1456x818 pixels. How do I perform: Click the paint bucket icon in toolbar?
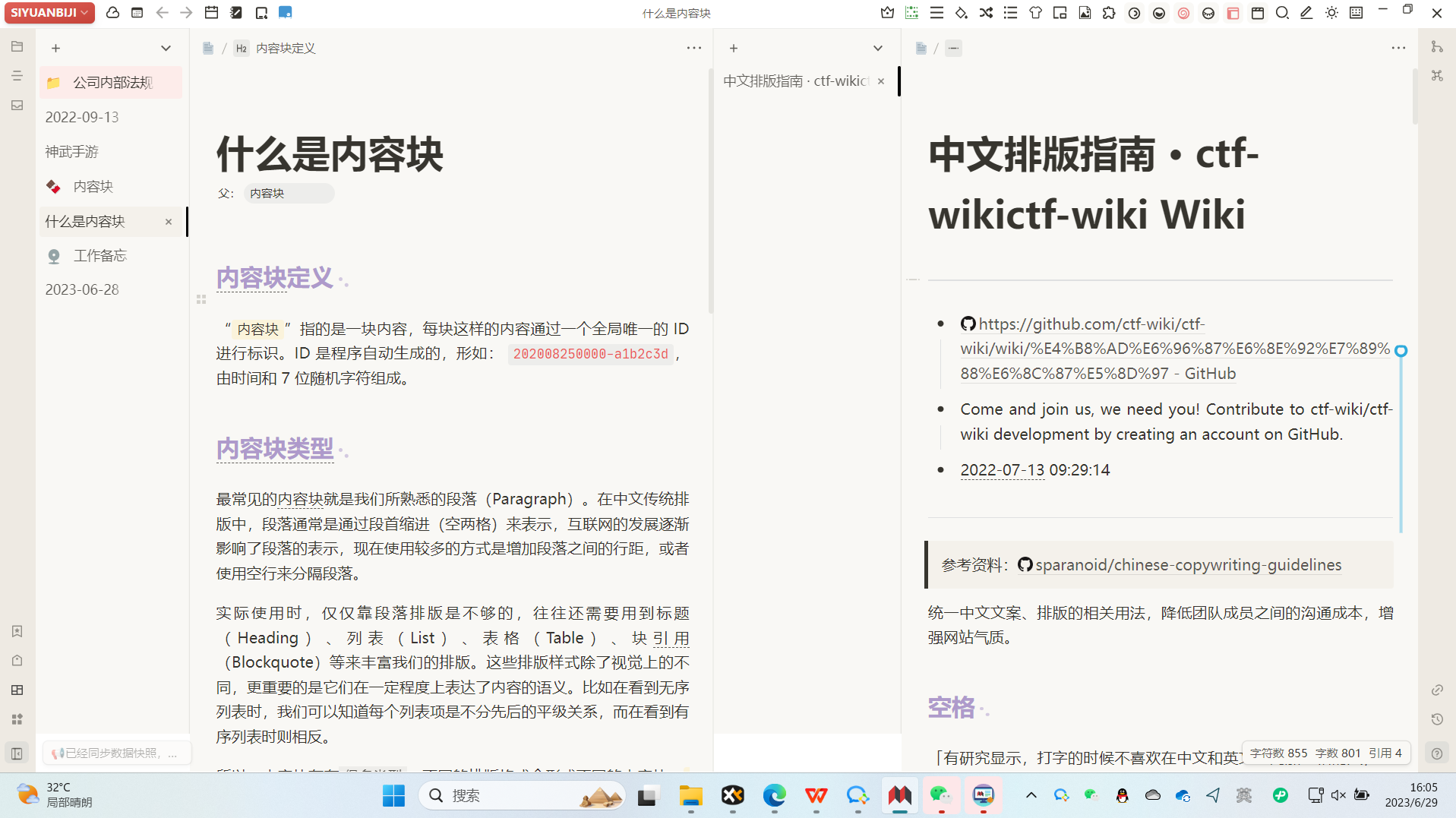[962, 13]
